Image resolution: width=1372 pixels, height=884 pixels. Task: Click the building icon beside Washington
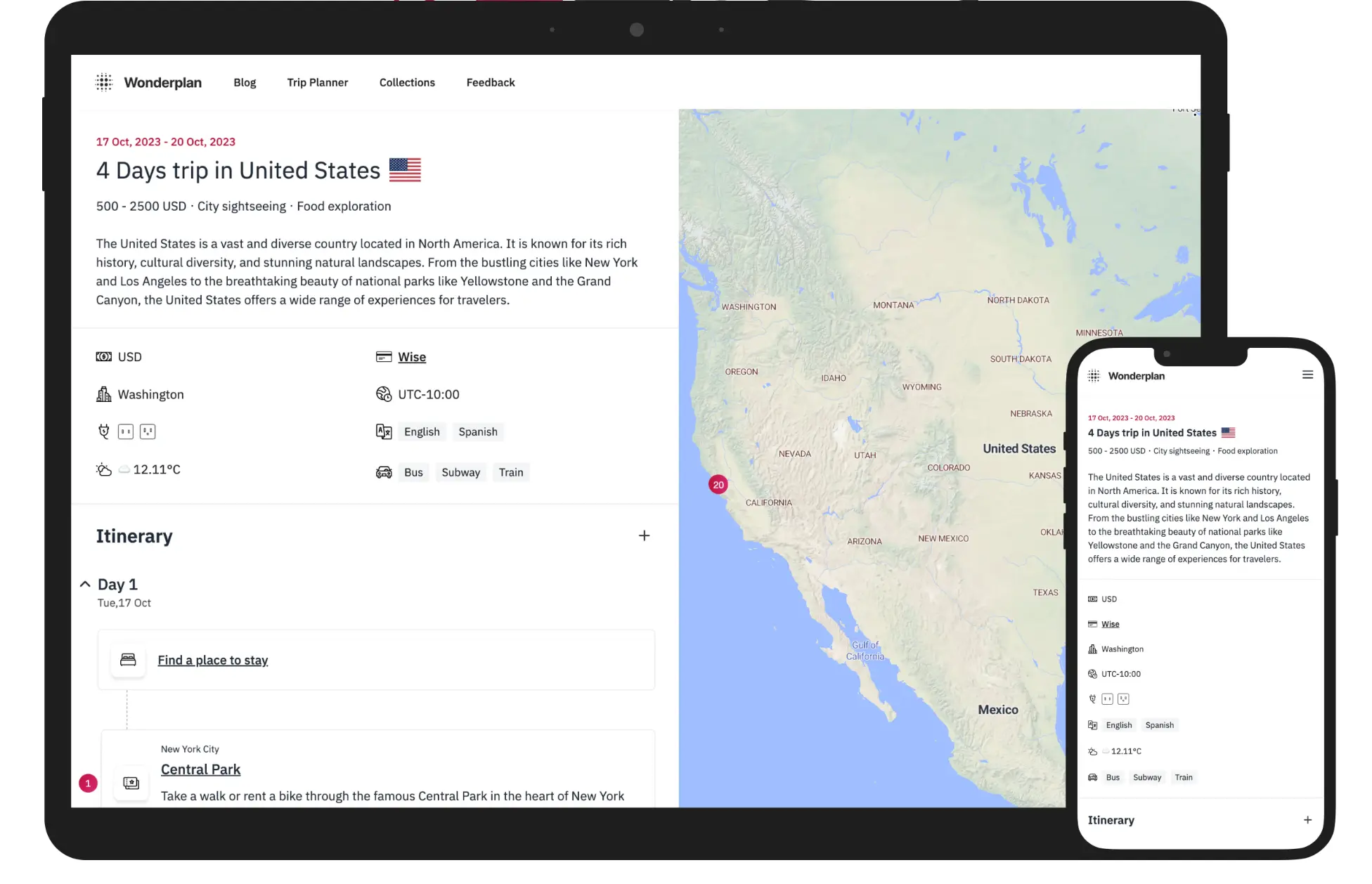pos(103,394)
